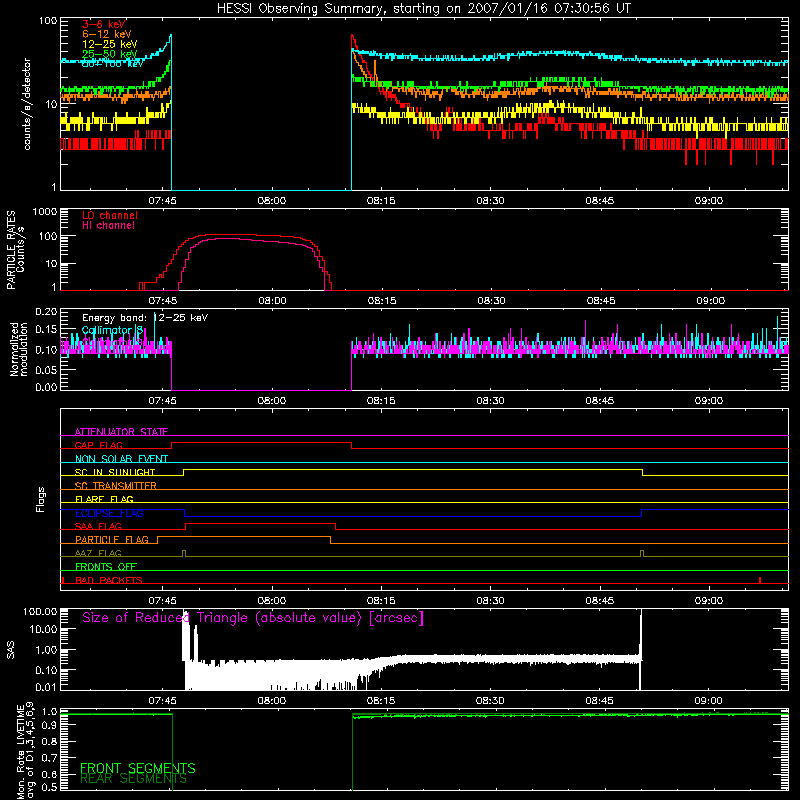Click the 'Mon. Rate LIVETIME' y-axis label
The height and width of the screenshot is (800, 800).
click(21, 752)
